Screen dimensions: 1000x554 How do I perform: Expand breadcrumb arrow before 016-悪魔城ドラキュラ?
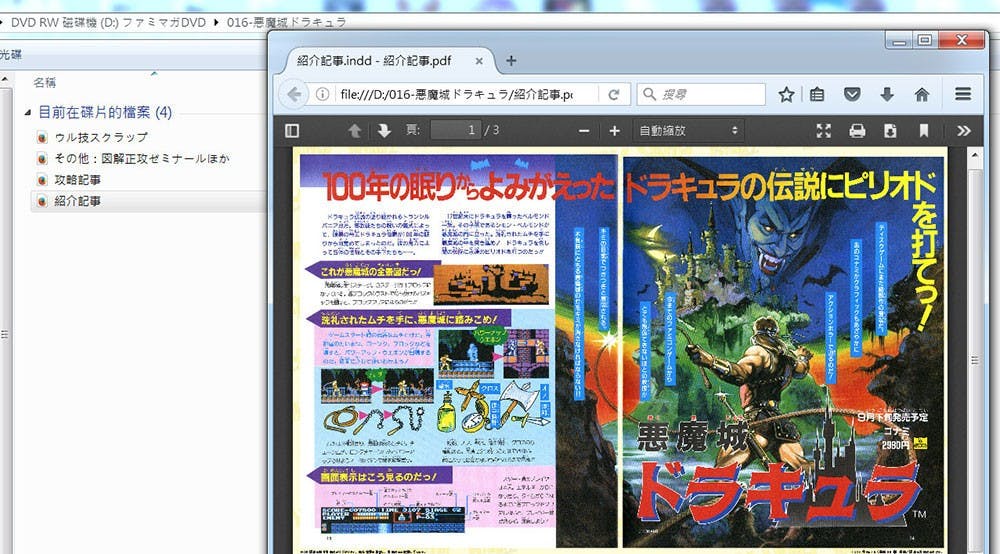pos(216,22)
